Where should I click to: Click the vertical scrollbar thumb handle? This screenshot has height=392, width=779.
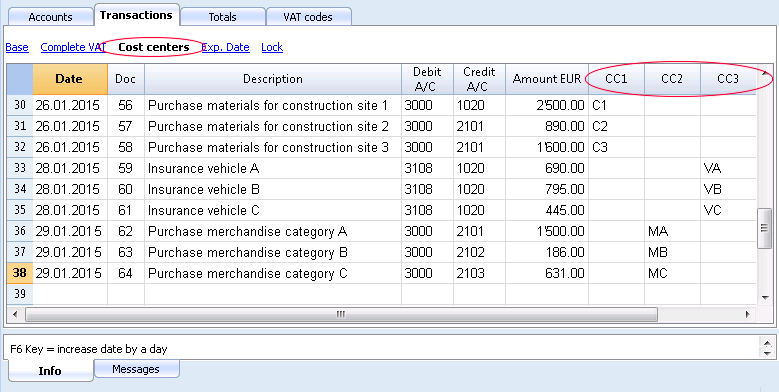(765, 228)
